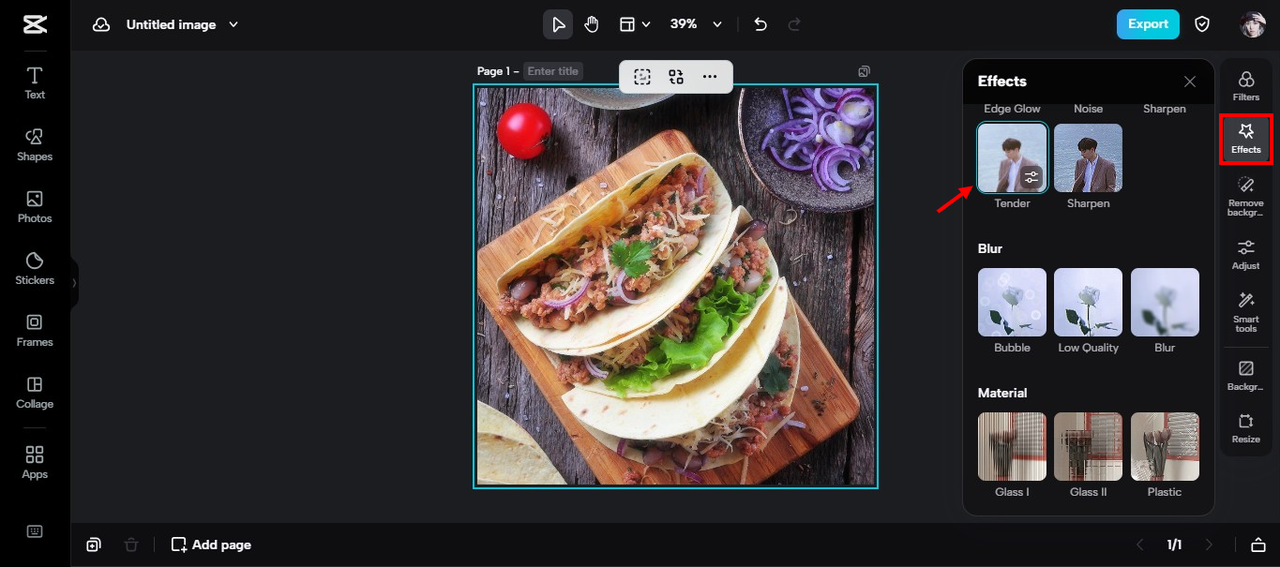Viewport: 1280px width, 567px height.
Task: Apply the Blur effect thumbnail
Action: (1165, 302)
